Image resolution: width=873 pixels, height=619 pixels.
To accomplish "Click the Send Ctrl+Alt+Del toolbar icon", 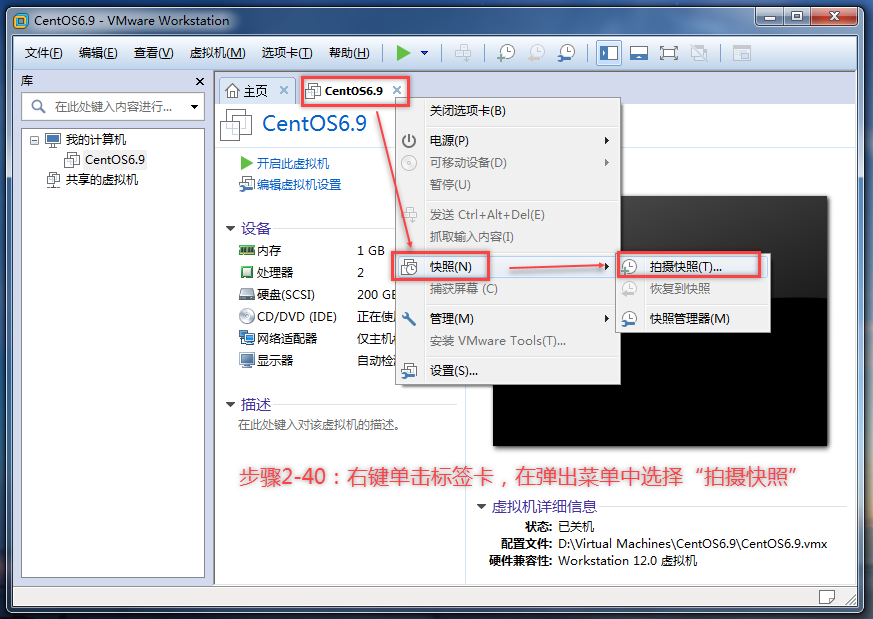I will pyautogui.click(x=463, y=53).
